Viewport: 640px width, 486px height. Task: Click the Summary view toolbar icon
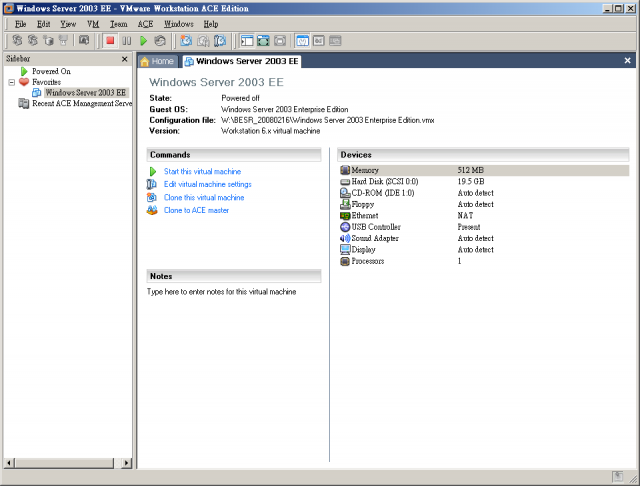point(302,41)
